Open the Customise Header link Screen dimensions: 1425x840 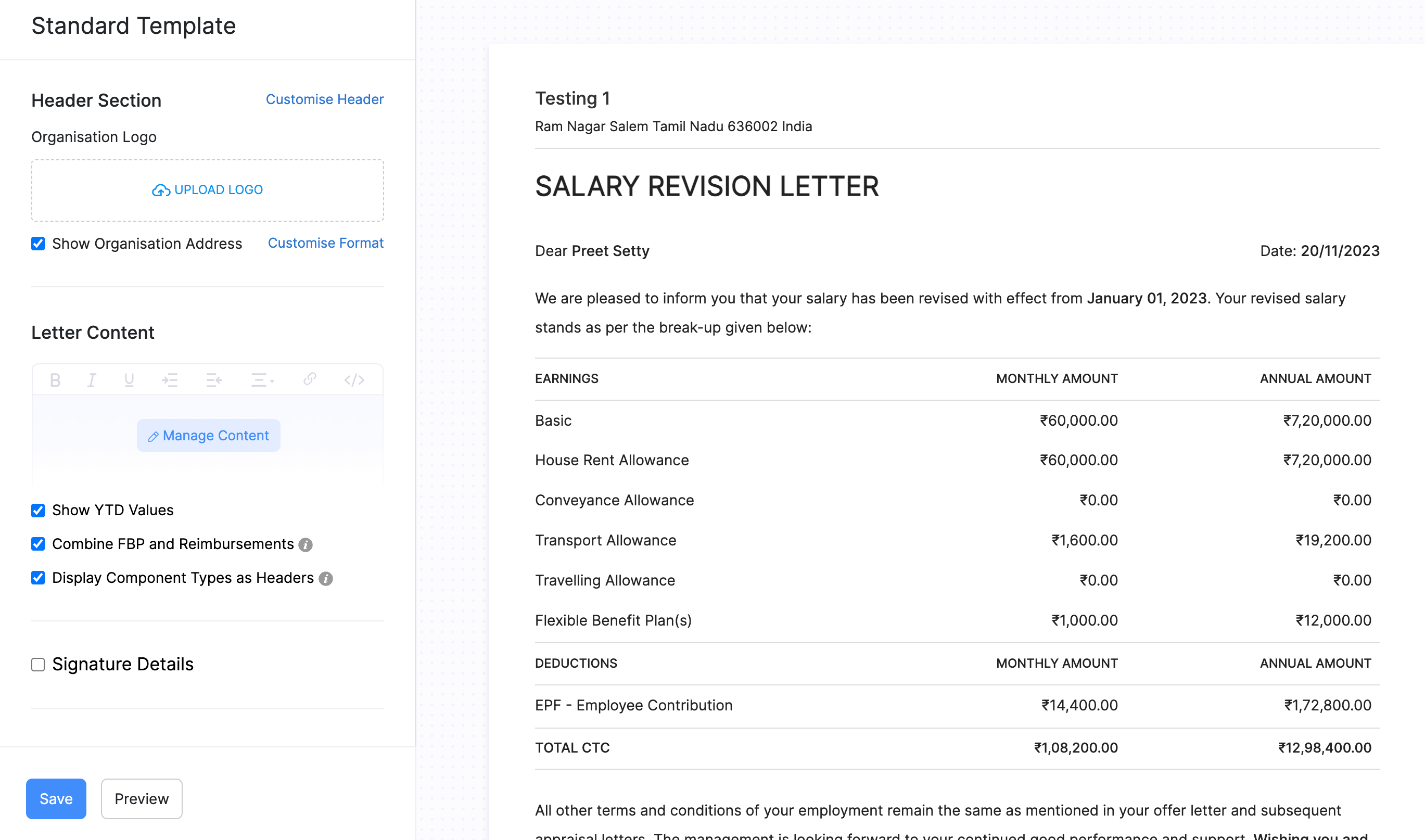coord(324,99)
